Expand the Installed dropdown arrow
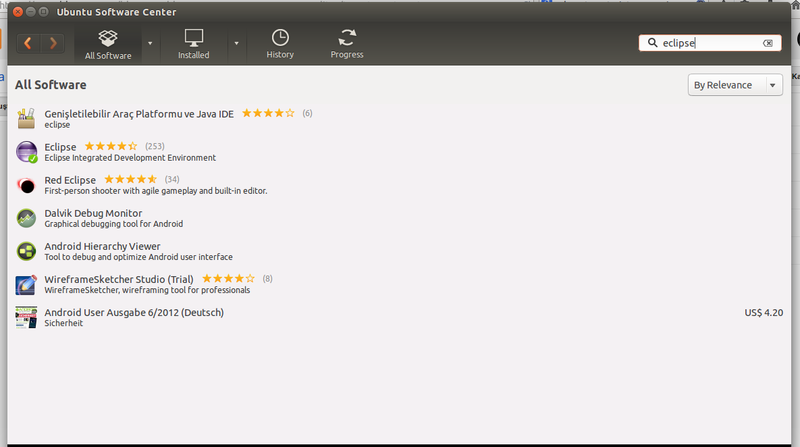The height and width of the screenshot is (447, 800). [x=236, y=44]
